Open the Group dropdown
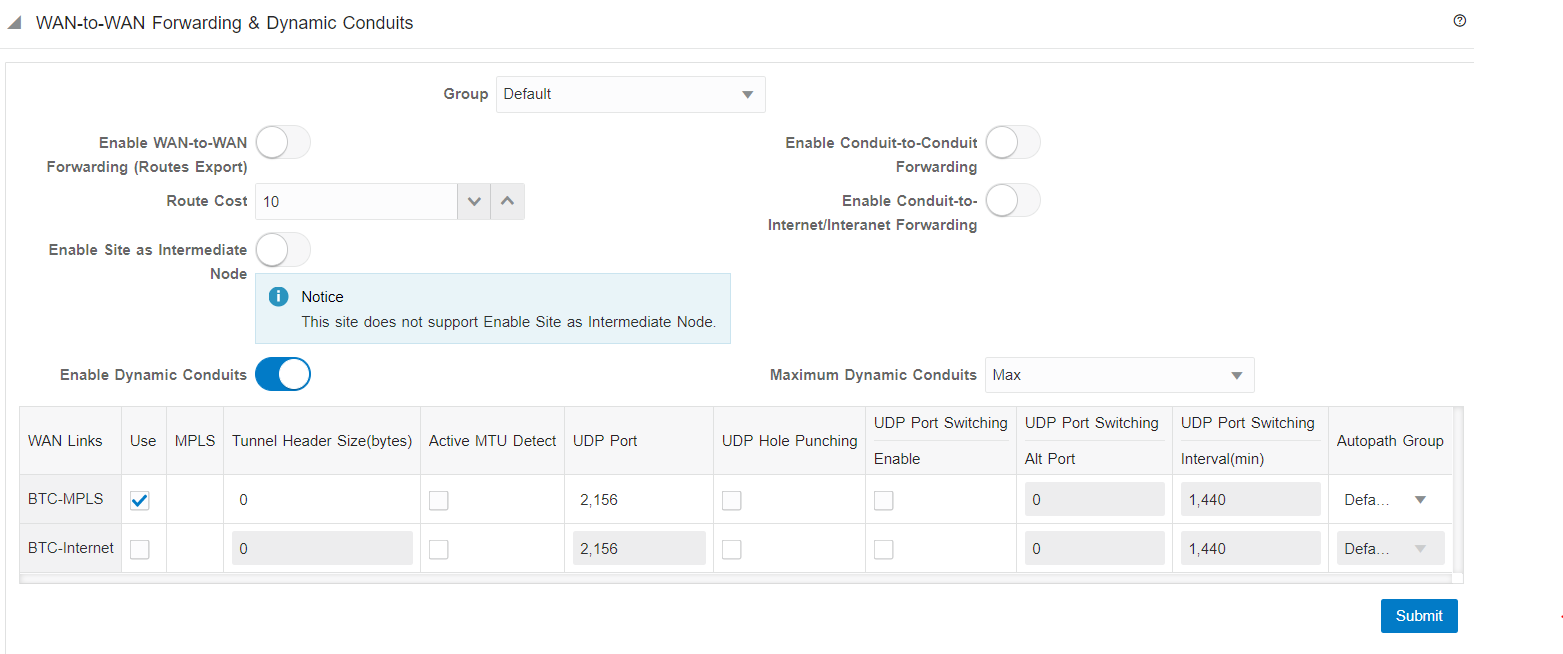Viewport: 1563px width, 654px height. [630, 94]
